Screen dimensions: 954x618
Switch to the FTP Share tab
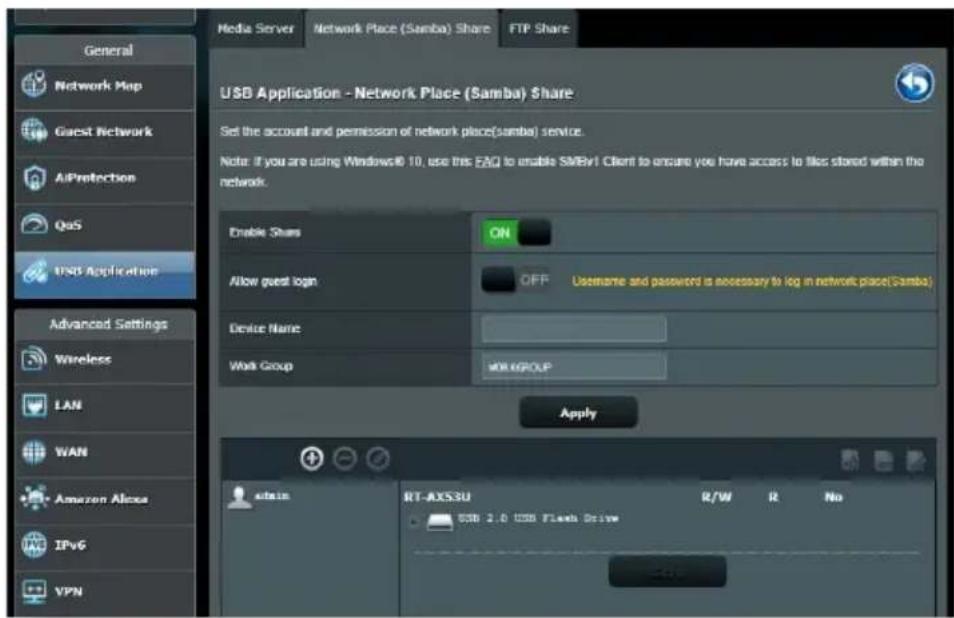538,29
